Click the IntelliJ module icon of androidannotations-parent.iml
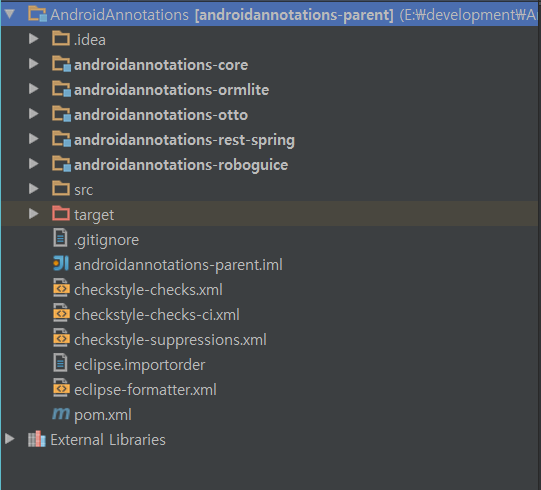This screenshot has height=490, width=541. [61, 264]
